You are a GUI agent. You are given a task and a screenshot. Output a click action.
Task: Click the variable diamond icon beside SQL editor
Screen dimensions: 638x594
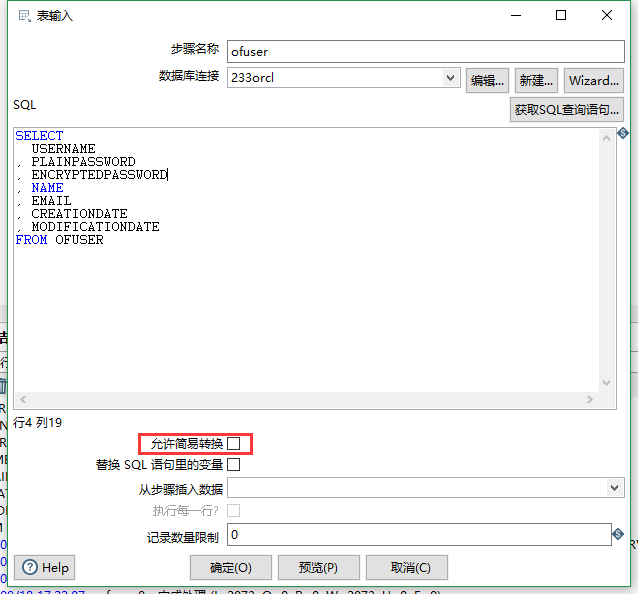tap(623, 133)
